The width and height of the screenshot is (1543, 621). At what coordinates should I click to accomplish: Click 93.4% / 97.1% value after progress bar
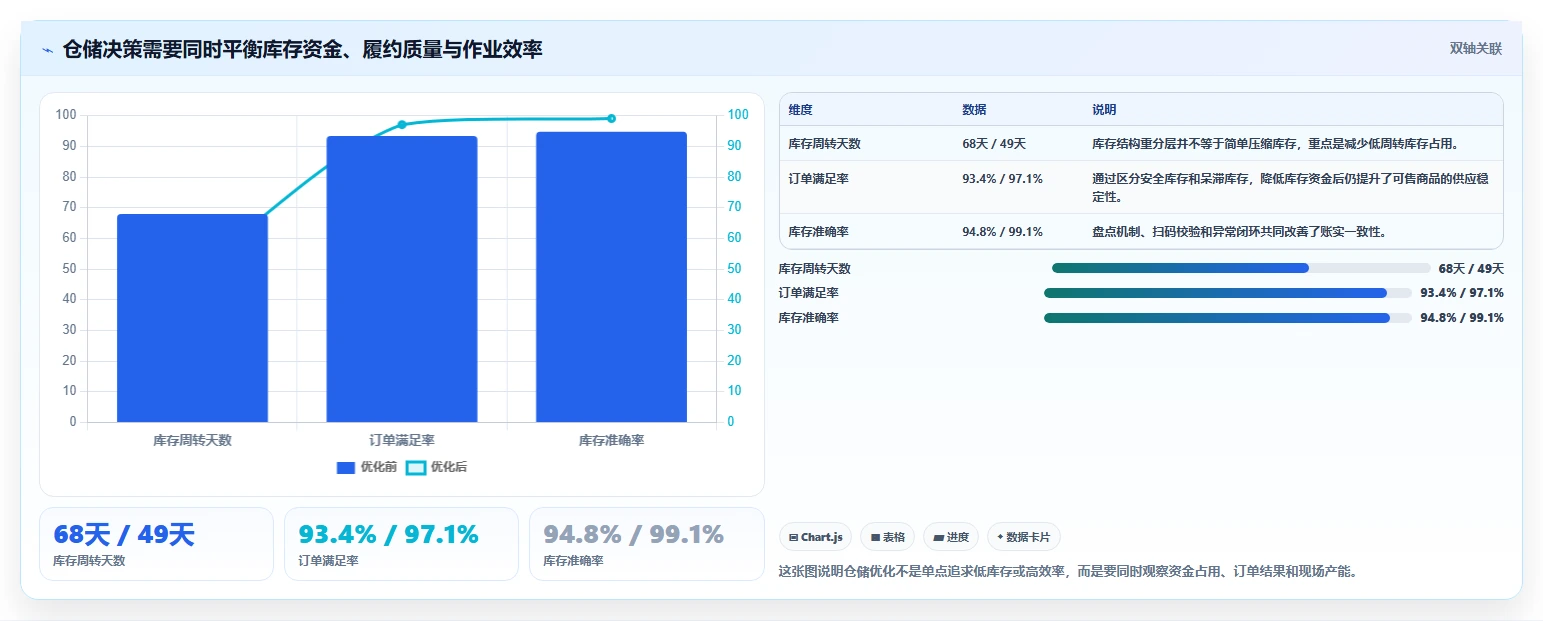(x=1462, y=293)
